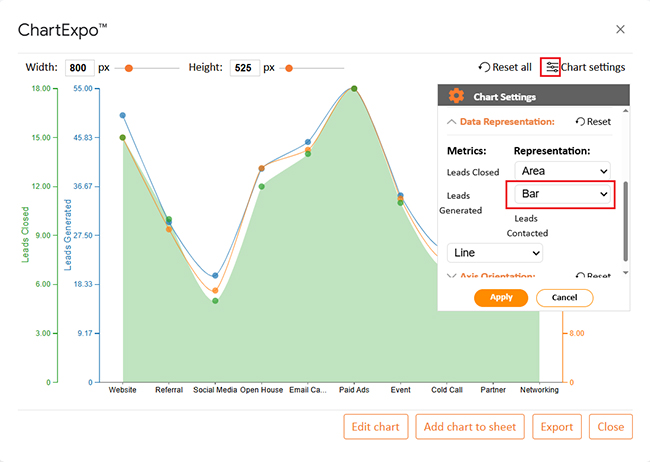Cancel the chart settings changes

(x=564, y=297)
